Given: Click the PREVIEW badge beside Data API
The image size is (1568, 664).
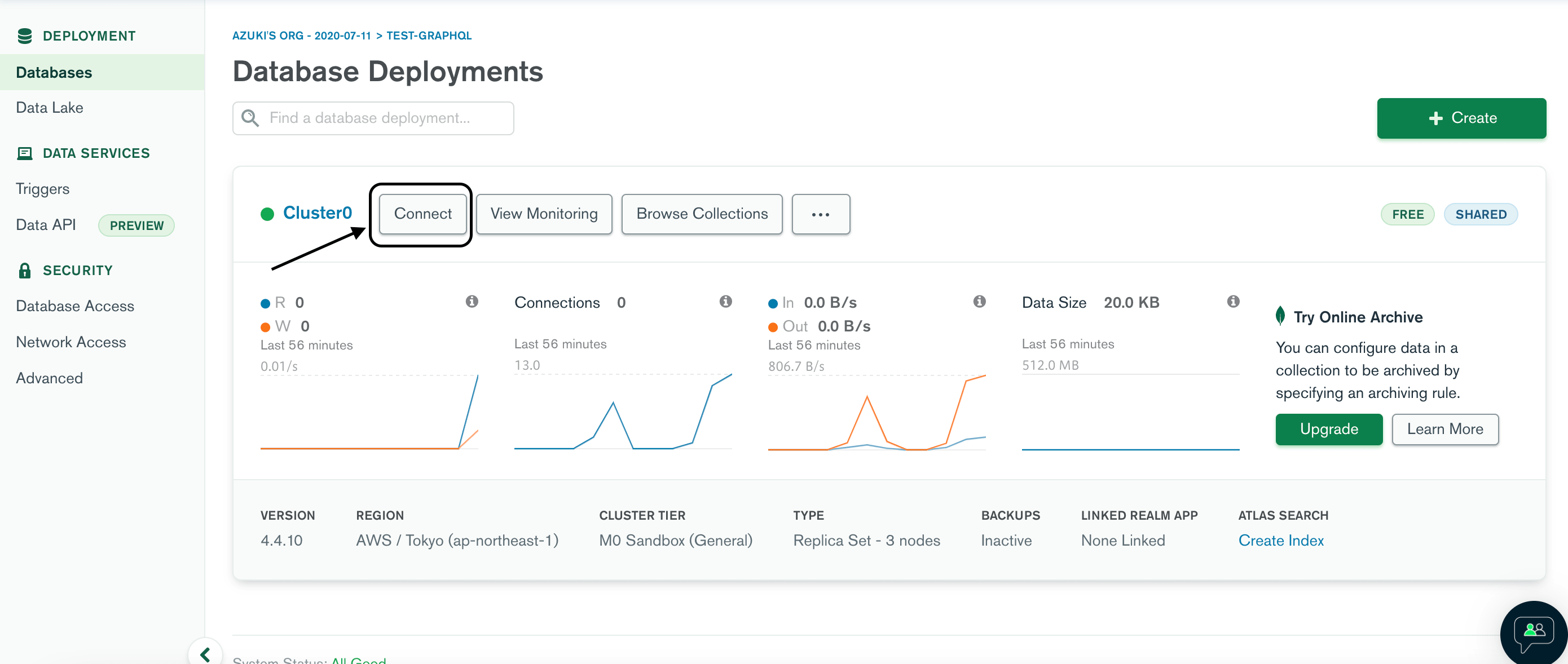Looking at the screenshot, I should click(x=136, y=225).
